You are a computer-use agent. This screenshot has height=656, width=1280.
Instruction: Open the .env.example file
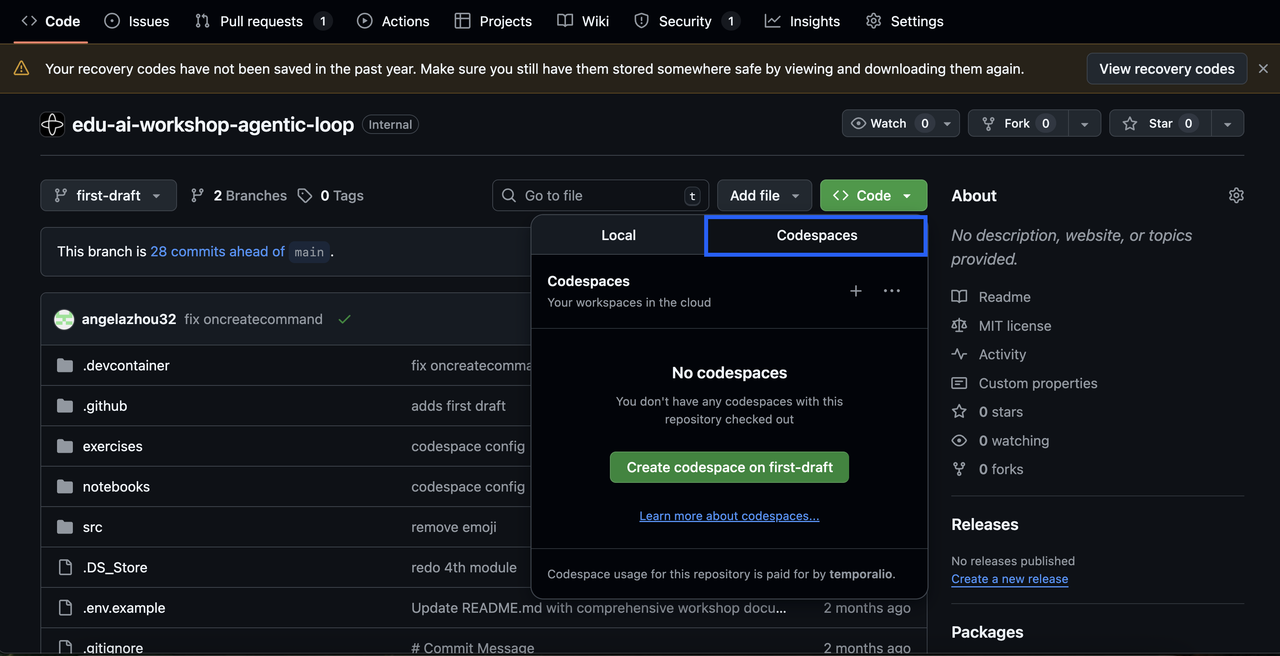124,608
